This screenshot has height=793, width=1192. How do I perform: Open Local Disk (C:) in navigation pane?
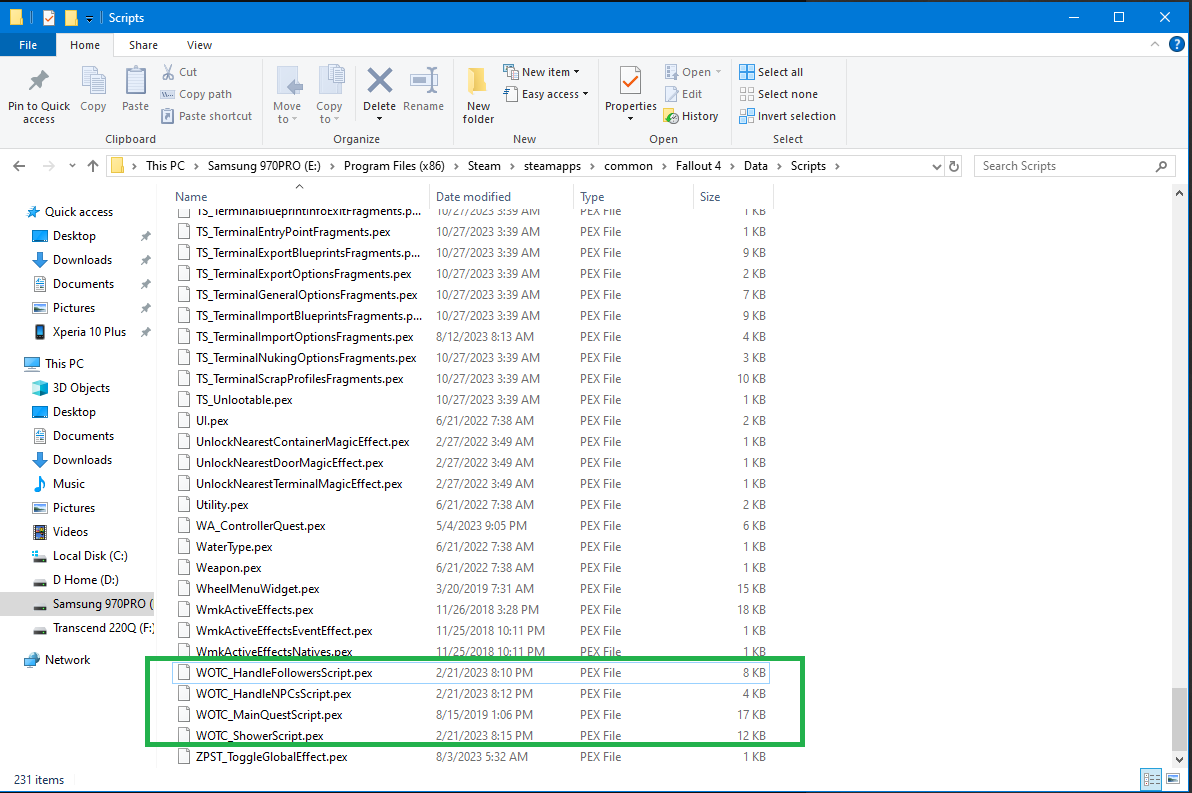[x=90, y=556]
